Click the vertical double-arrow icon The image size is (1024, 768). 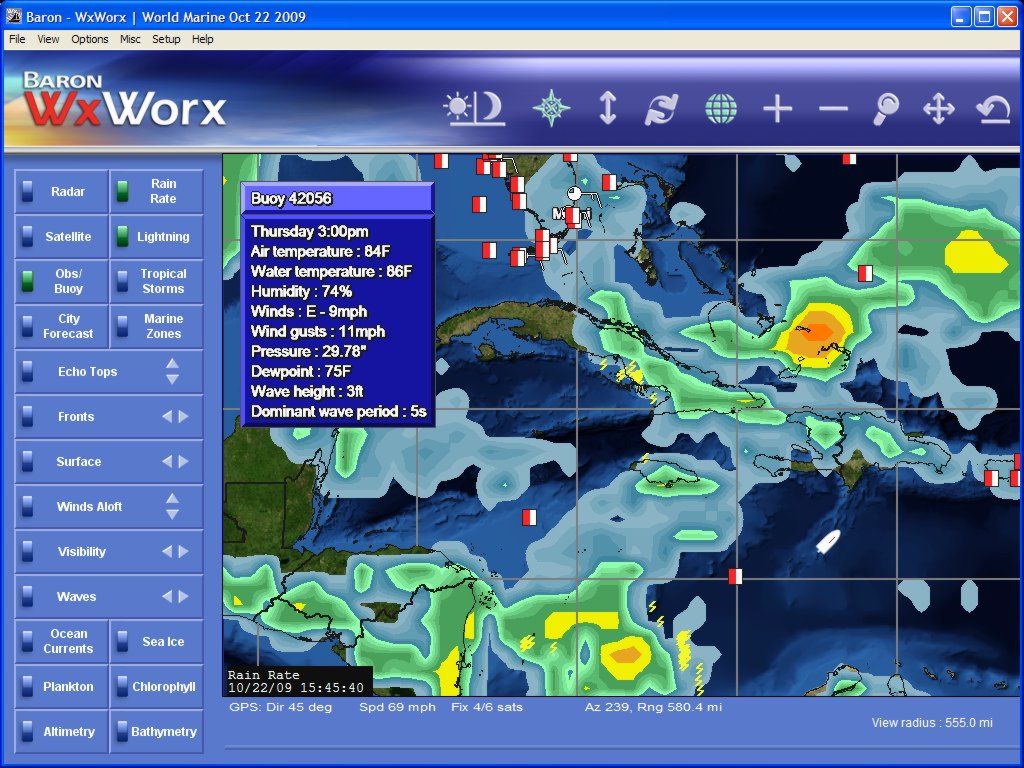(x=607, y=108)
